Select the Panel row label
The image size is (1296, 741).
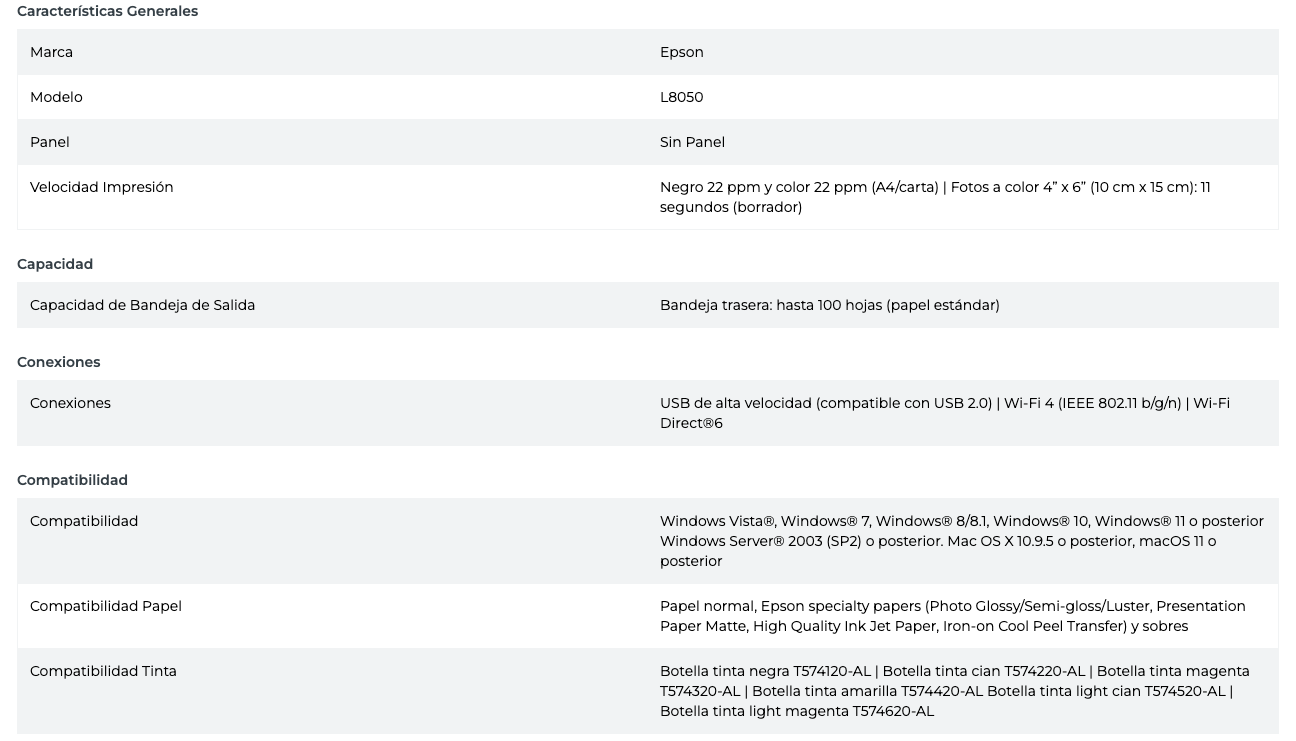coord(50,142)
